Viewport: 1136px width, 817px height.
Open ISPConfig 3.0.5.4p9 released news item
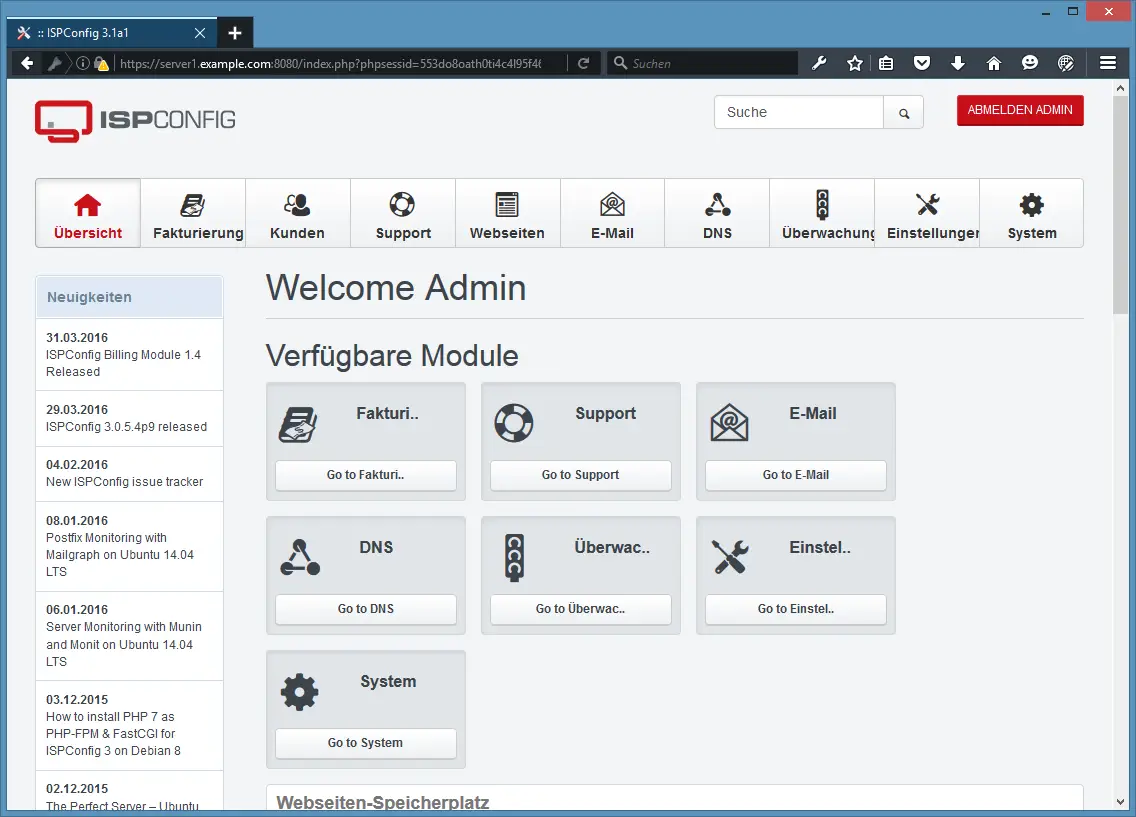[127, 427]
